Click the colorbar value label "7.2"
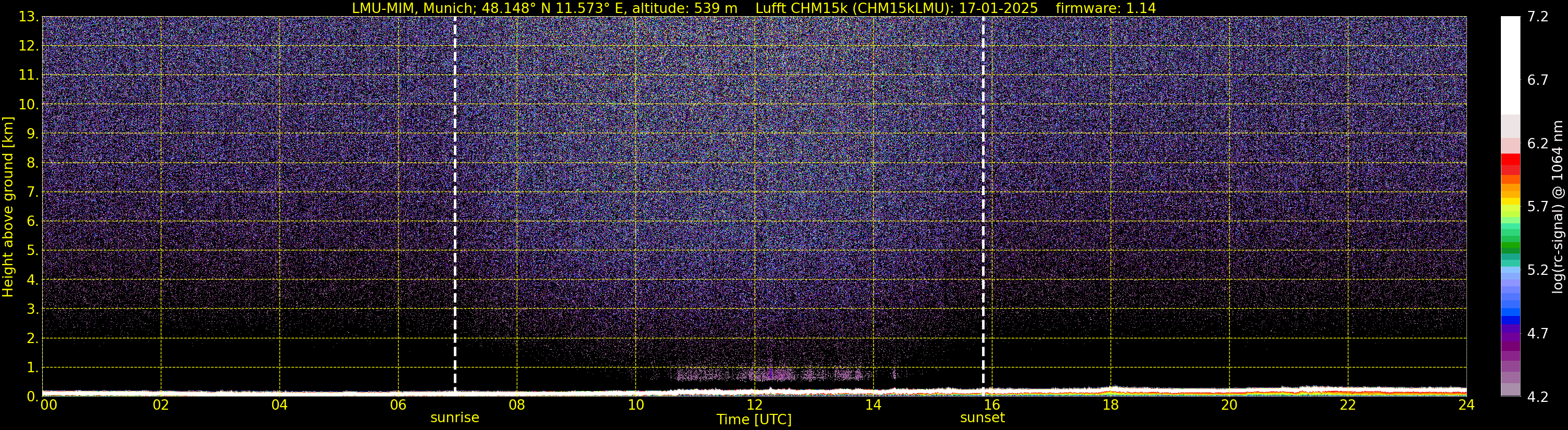 click(x=1538, y=17)
